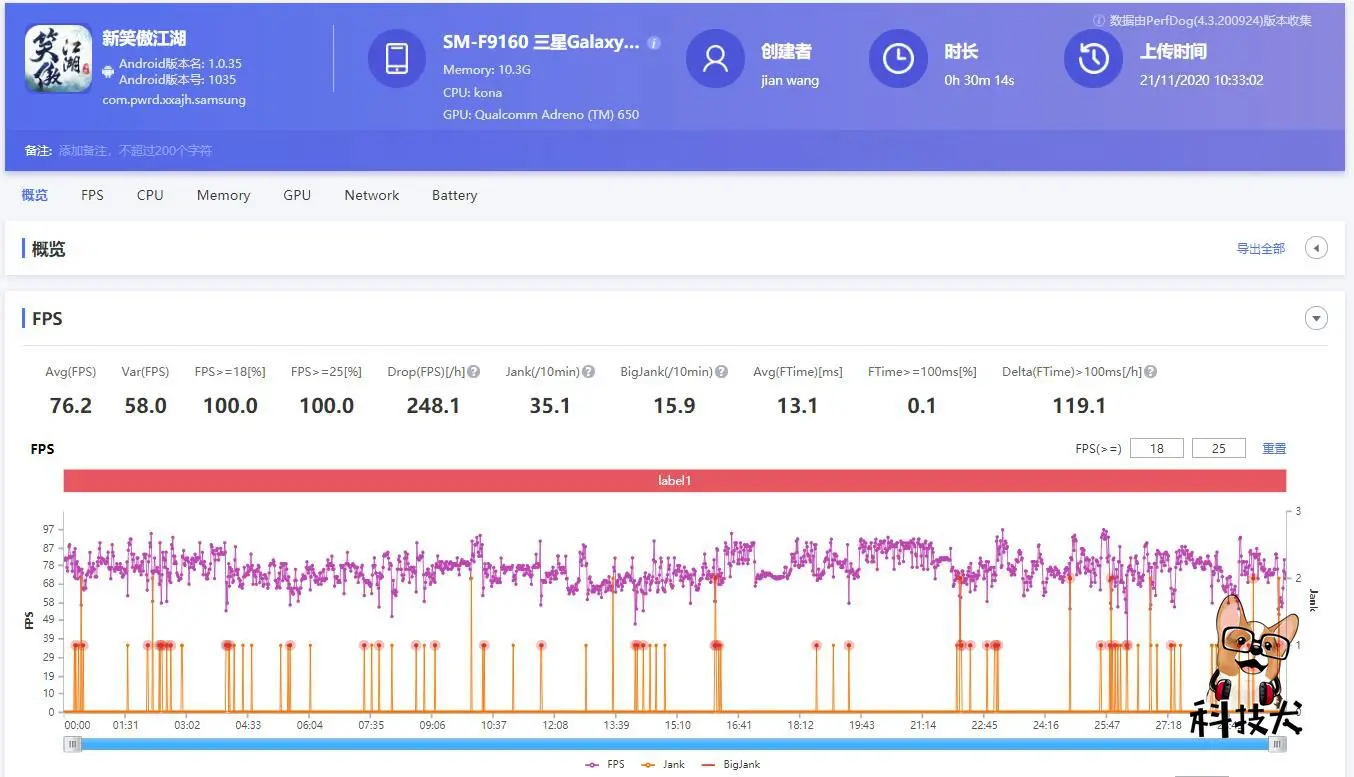Click the upload time 21/11/2020 10:33:02
Image resolution: width=1354 pixels, height=777 pixels.
pyautogui.click(x=1201, y=80)
